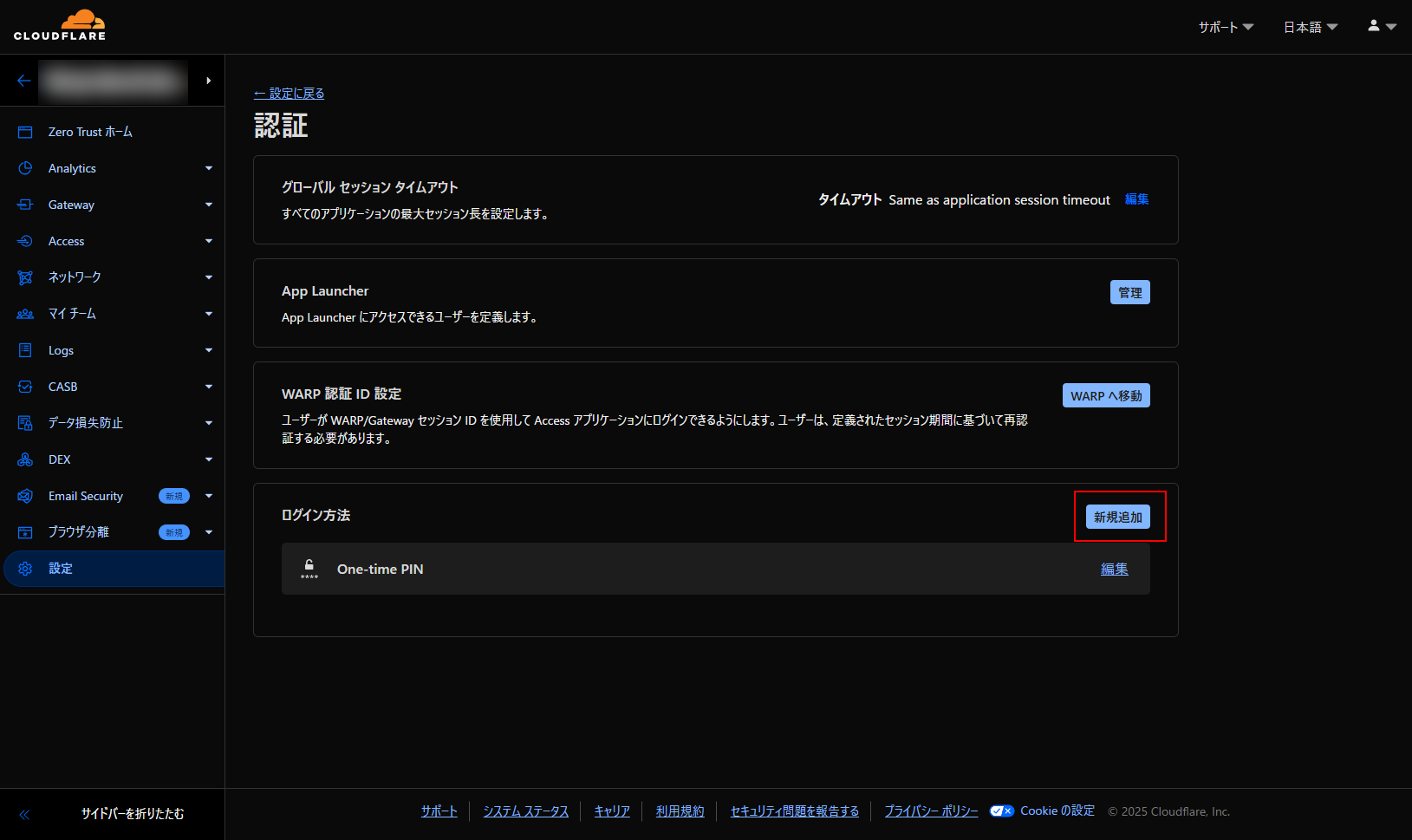The height and width of the screenshot is (840, 1412).
Task: Edit the global session timeout
Action: (x=1136, y=199)
